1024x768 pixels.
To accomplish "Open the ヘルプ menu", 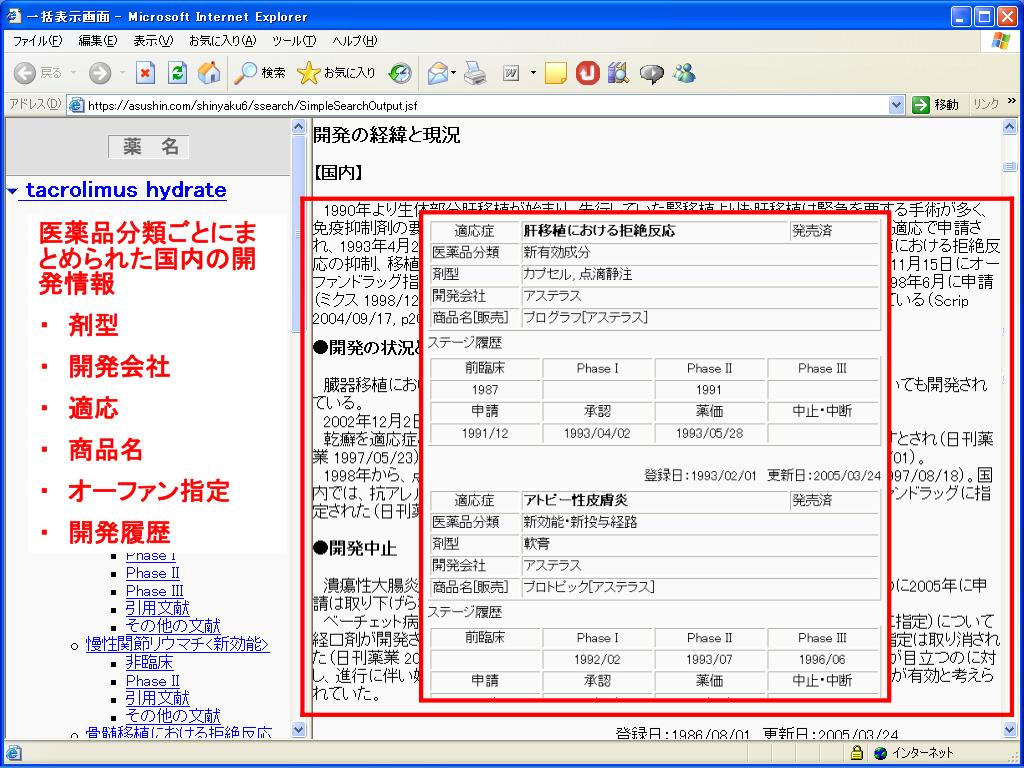I will (x=355, y=41).
